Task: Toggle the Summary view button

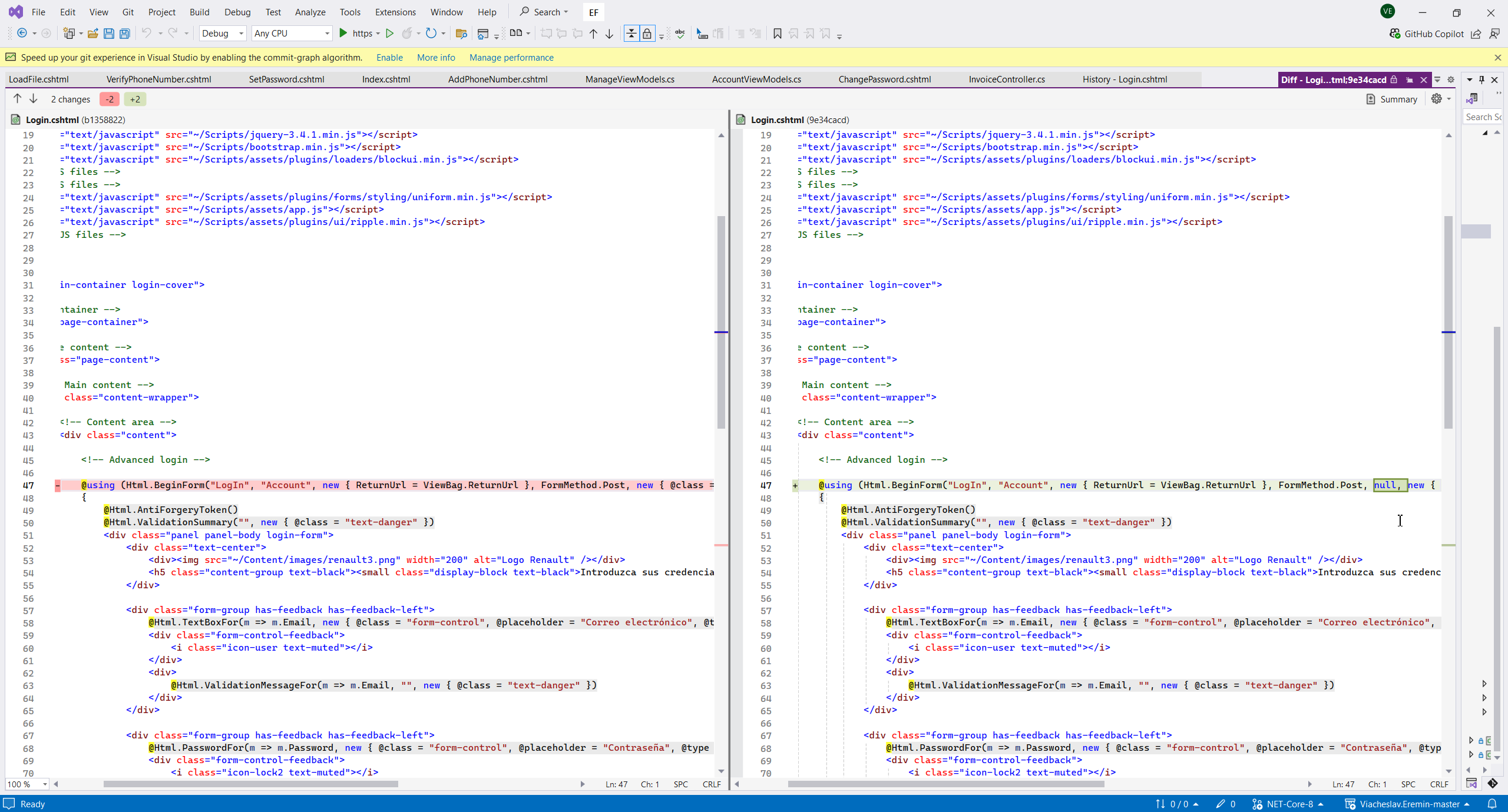Action: coord(1391,99)
